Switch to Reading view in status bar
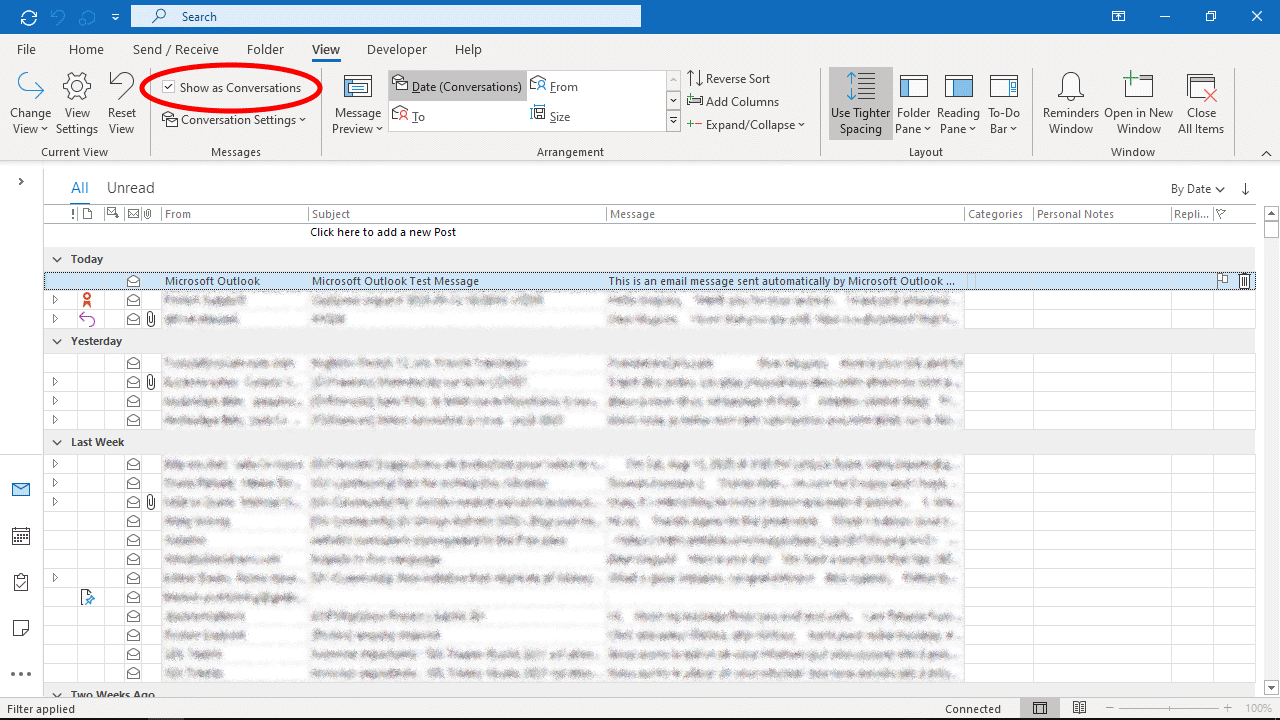The image size is (1280, 720). [x=1079, y=708]
